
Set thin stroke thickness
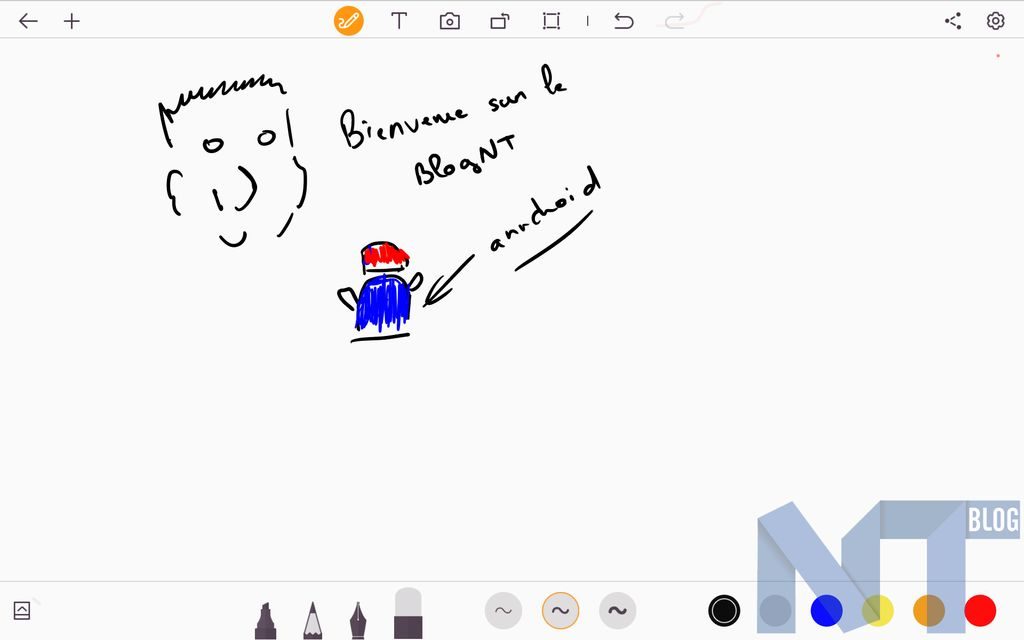click(x=504, y=611)
